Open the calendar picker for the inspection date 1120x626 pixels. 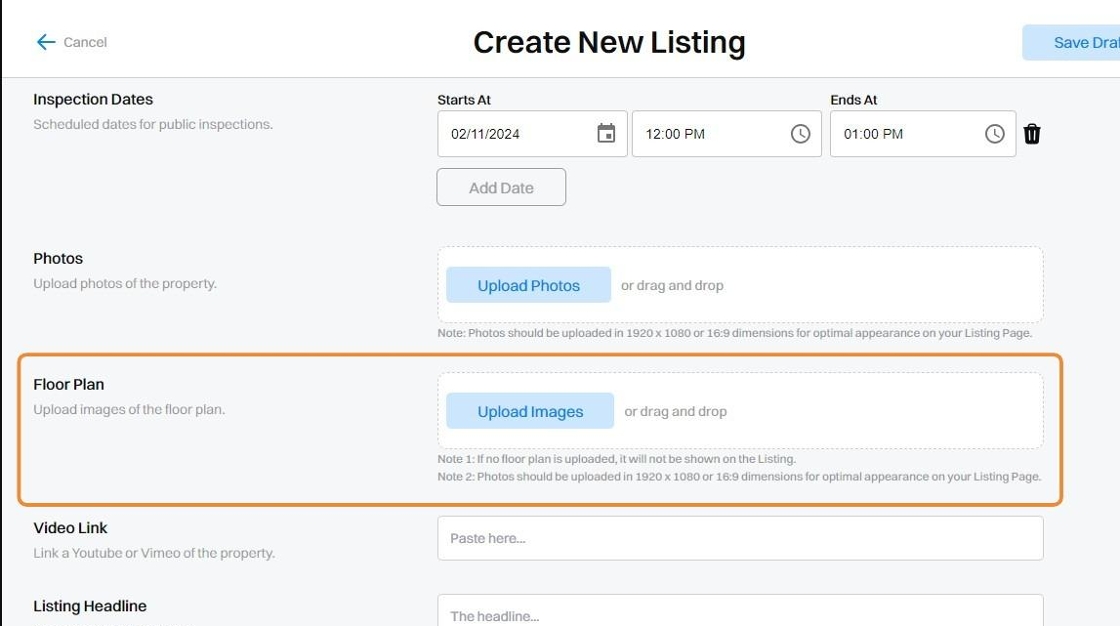coord(606,134)
